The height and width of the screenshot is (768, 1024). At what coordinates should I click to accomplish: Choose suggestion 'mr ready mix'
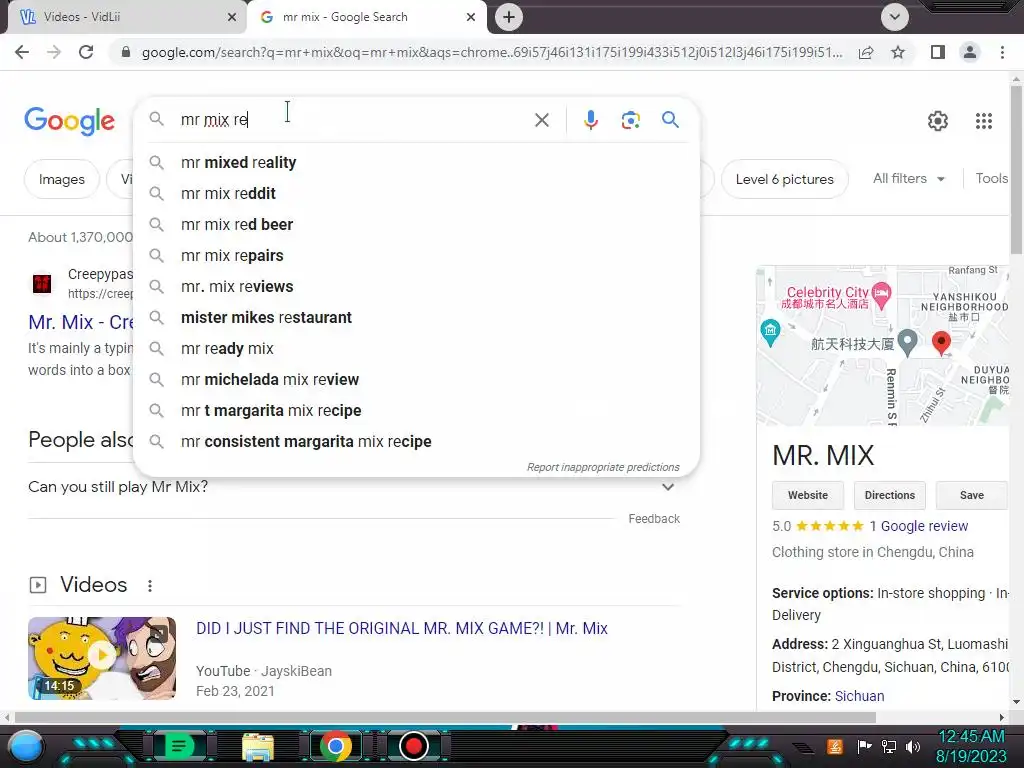416,349
